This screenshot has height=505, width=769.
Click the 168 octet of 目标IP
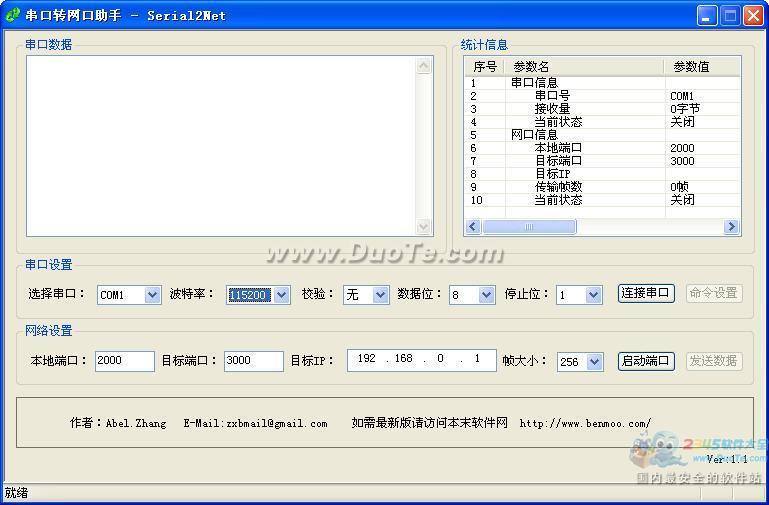(x=404, y=358)
